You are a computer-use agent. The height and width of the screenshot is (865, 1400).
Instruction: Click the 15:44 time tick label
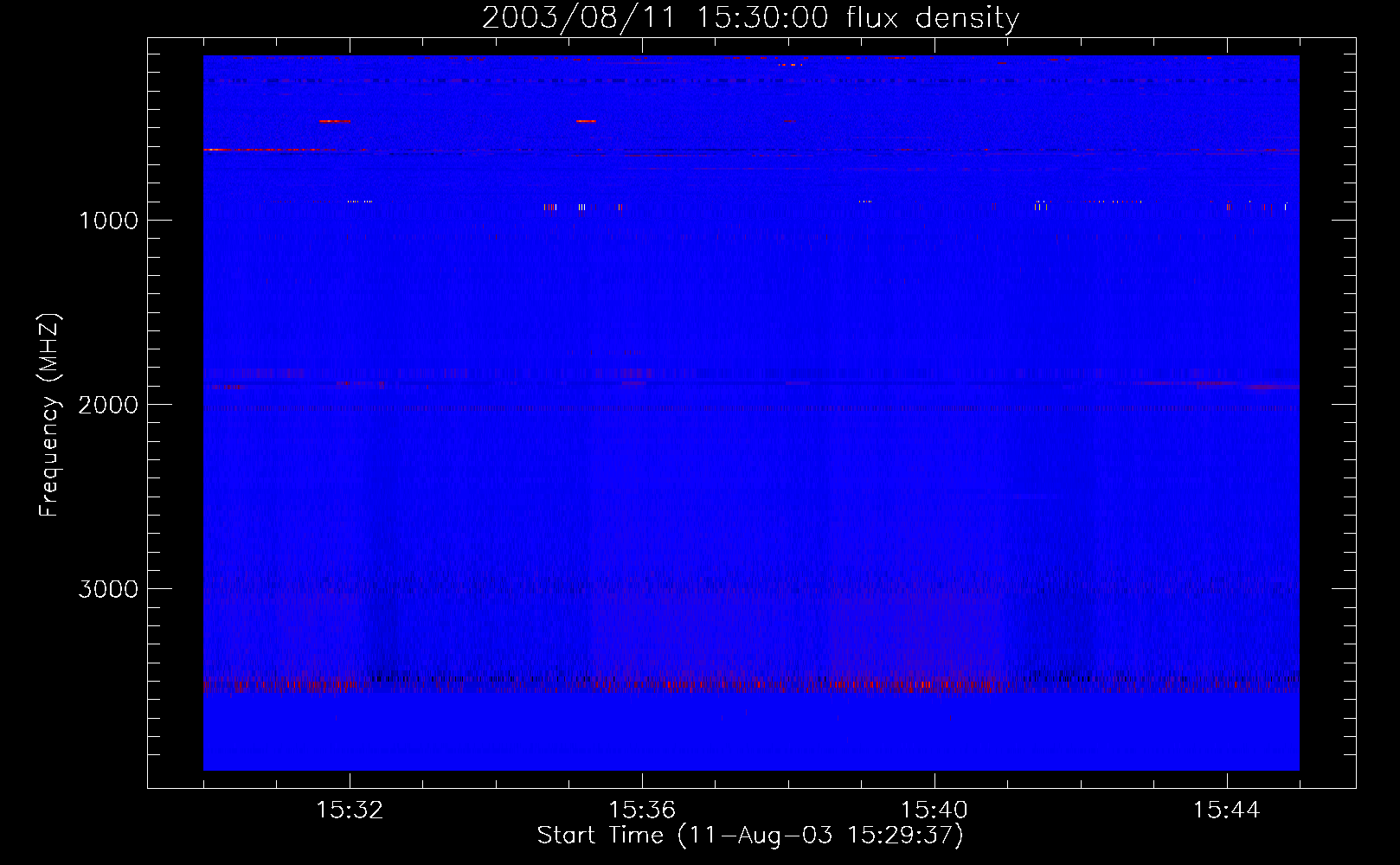tap(1226, 811)
